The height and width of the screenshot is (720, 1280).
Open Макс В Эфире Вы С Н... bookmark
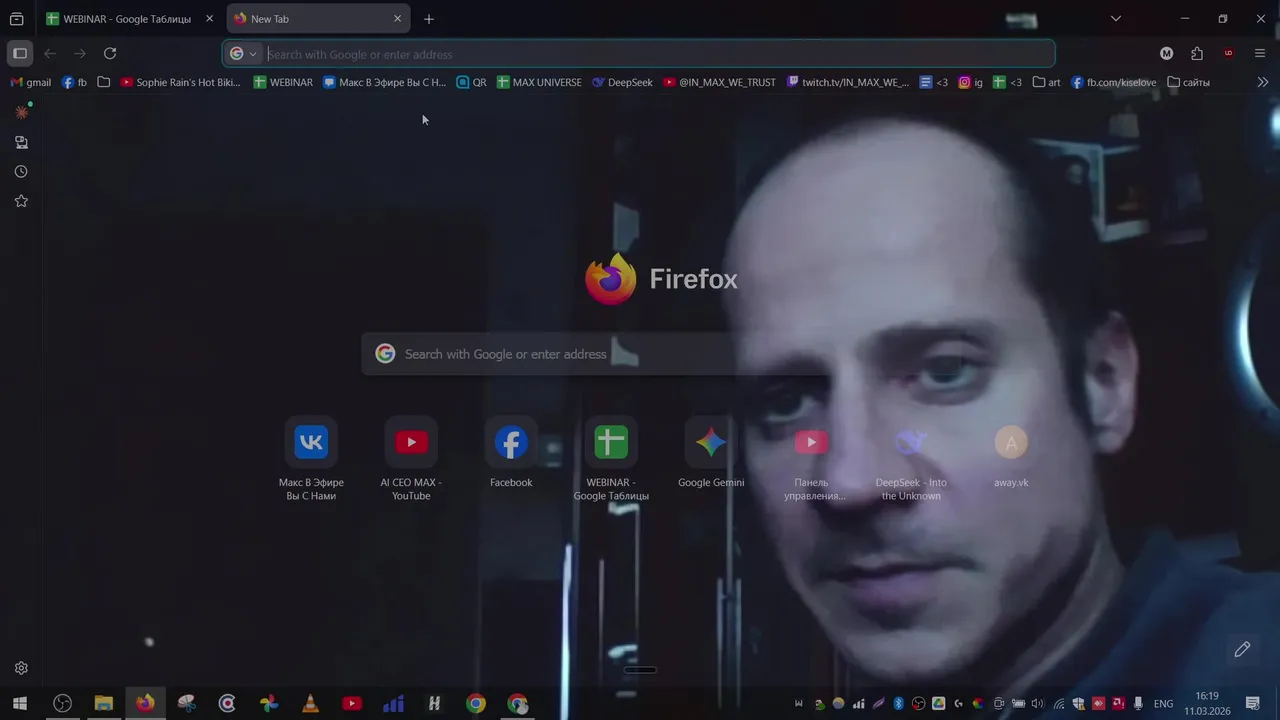385,83
